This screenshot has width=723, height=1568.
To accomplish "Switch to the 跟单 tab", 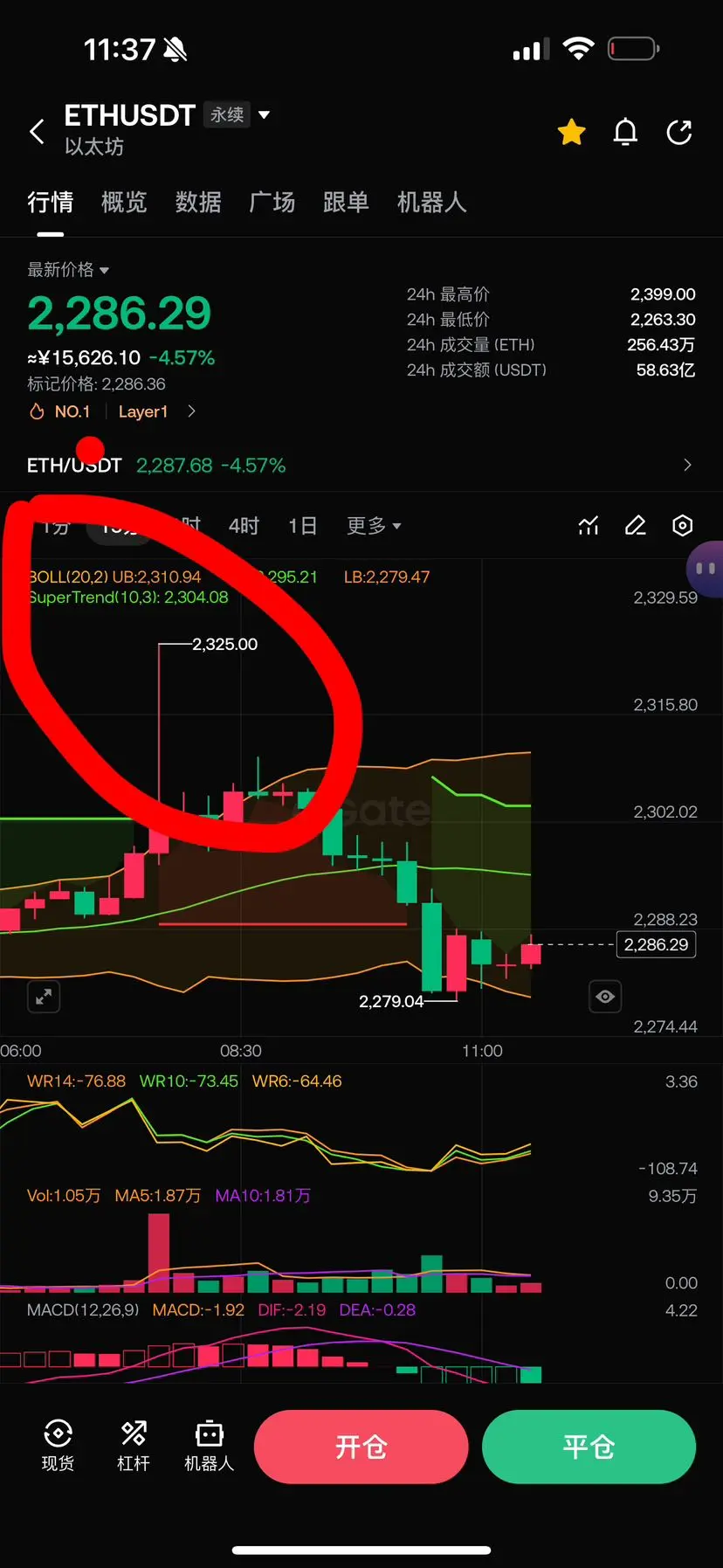I will point(346,203).
